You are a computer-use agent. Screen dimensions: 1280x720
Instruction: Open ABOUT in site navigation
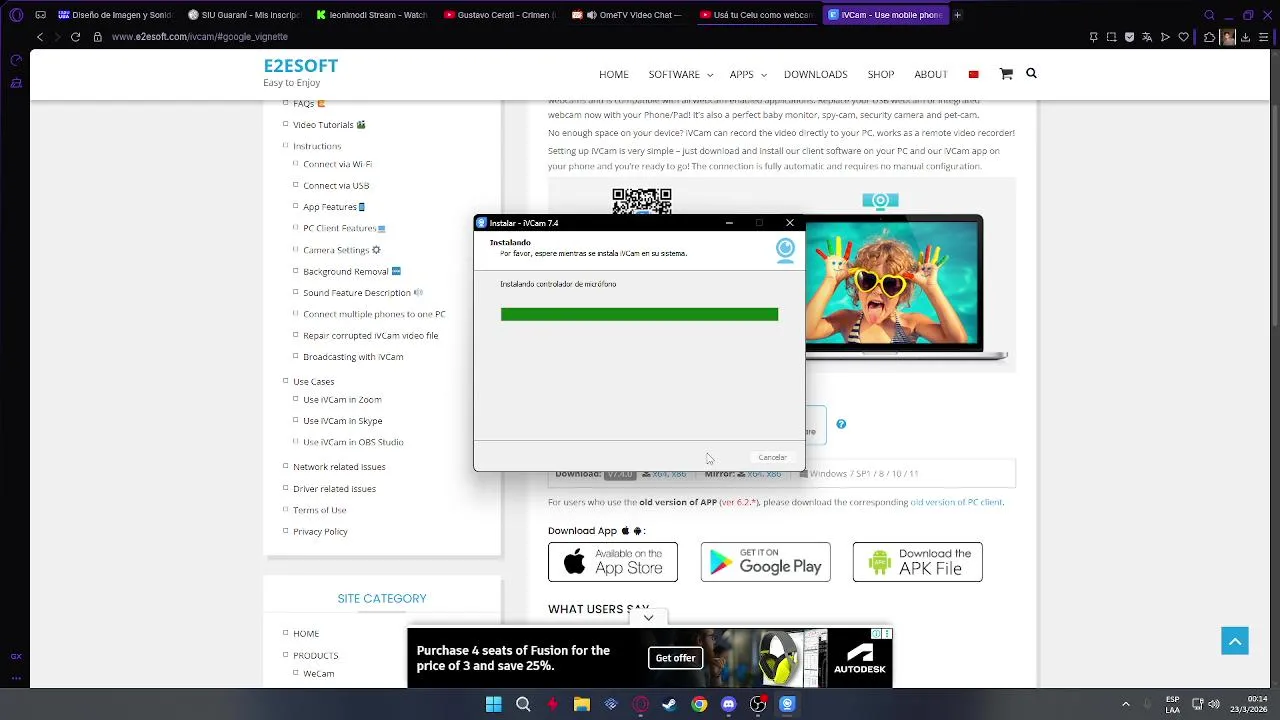[931, 74]
